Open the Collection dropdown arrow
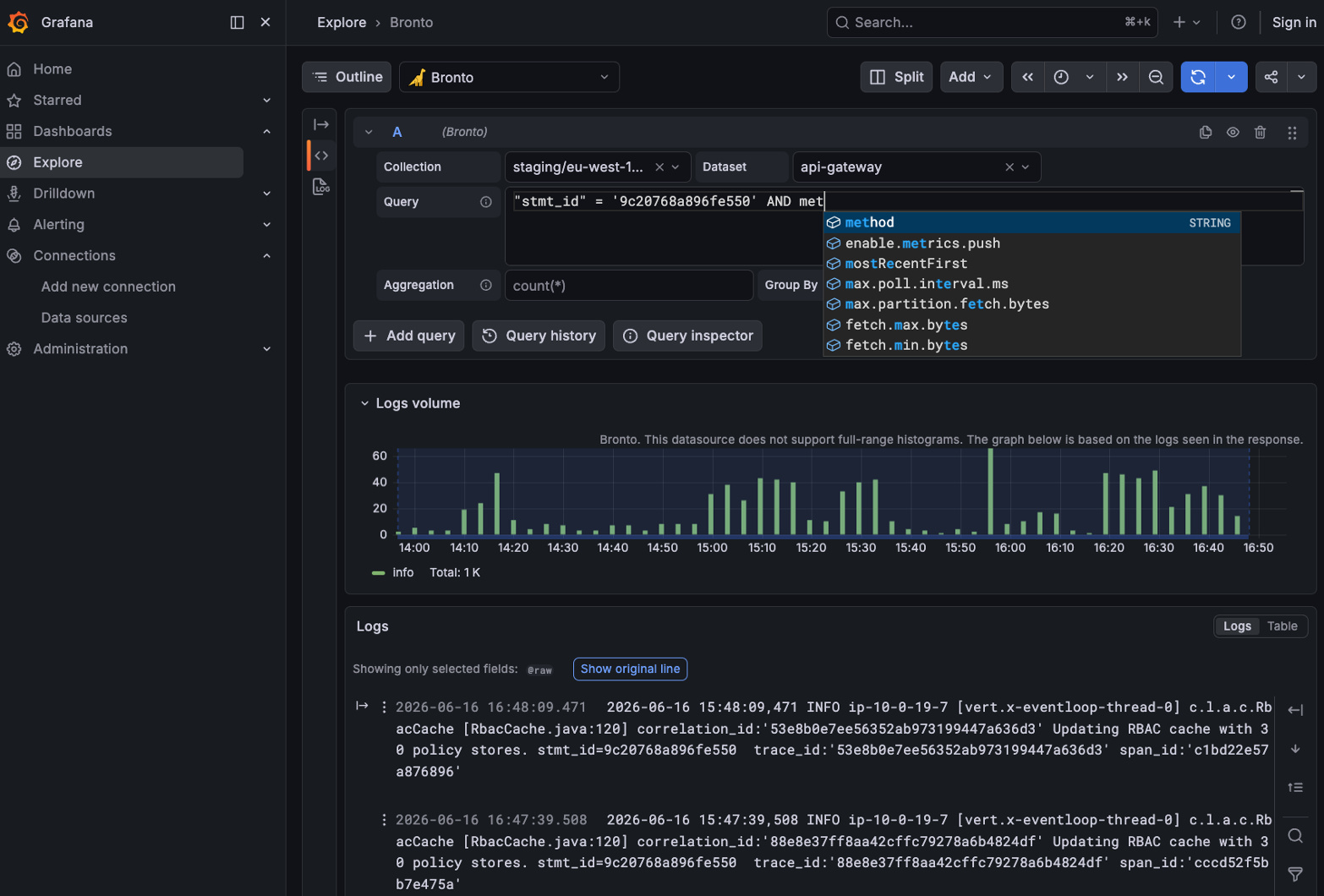 coord(676,167)
